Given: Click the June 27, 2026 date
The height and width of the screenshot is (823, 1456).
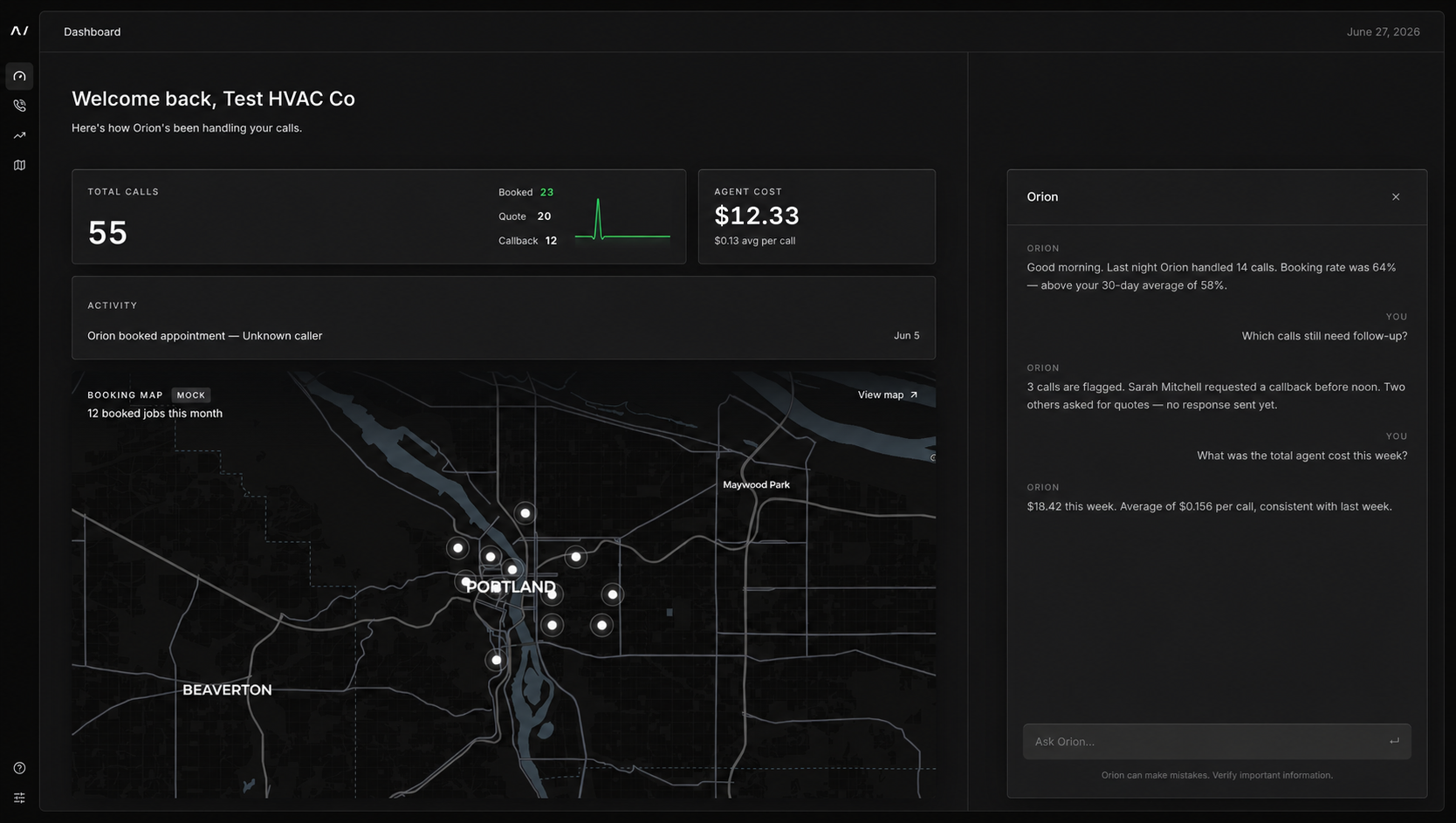Looking at the screenshot, I should pyautogui.click(x=1383, y=31).
